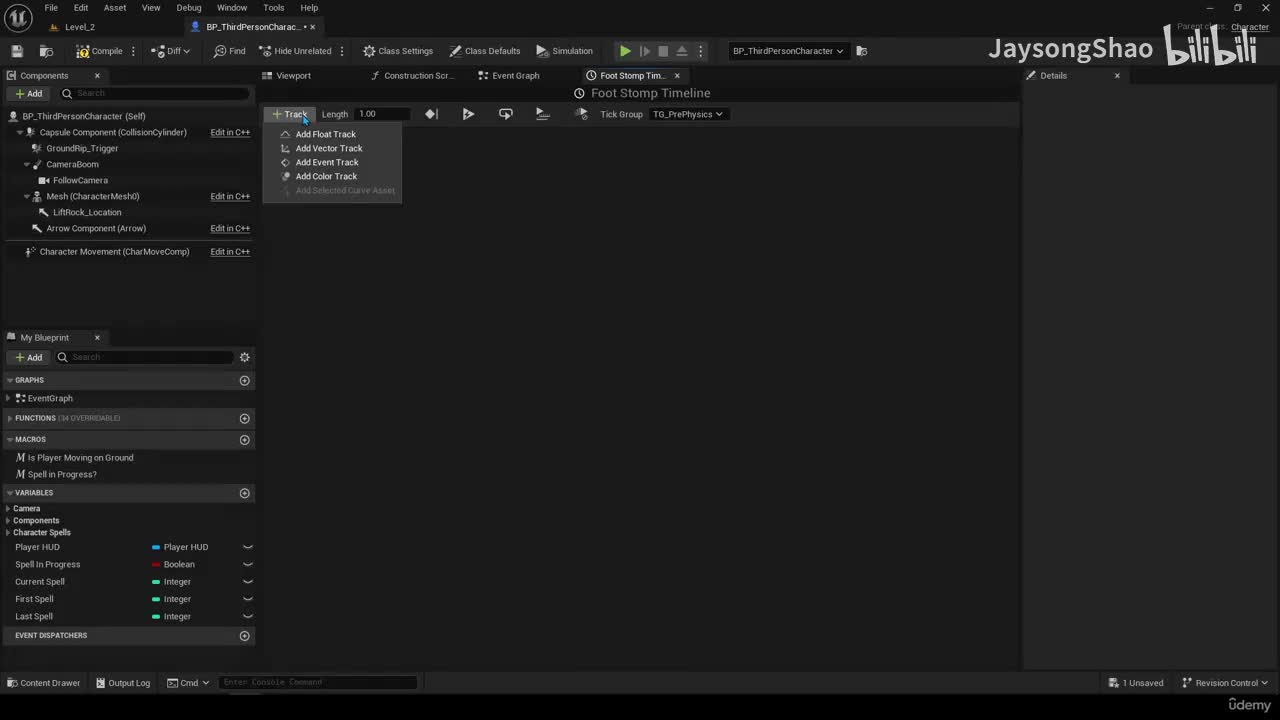Open the Tick Group TG_PrePhysics dropdown

coord(687,114)
